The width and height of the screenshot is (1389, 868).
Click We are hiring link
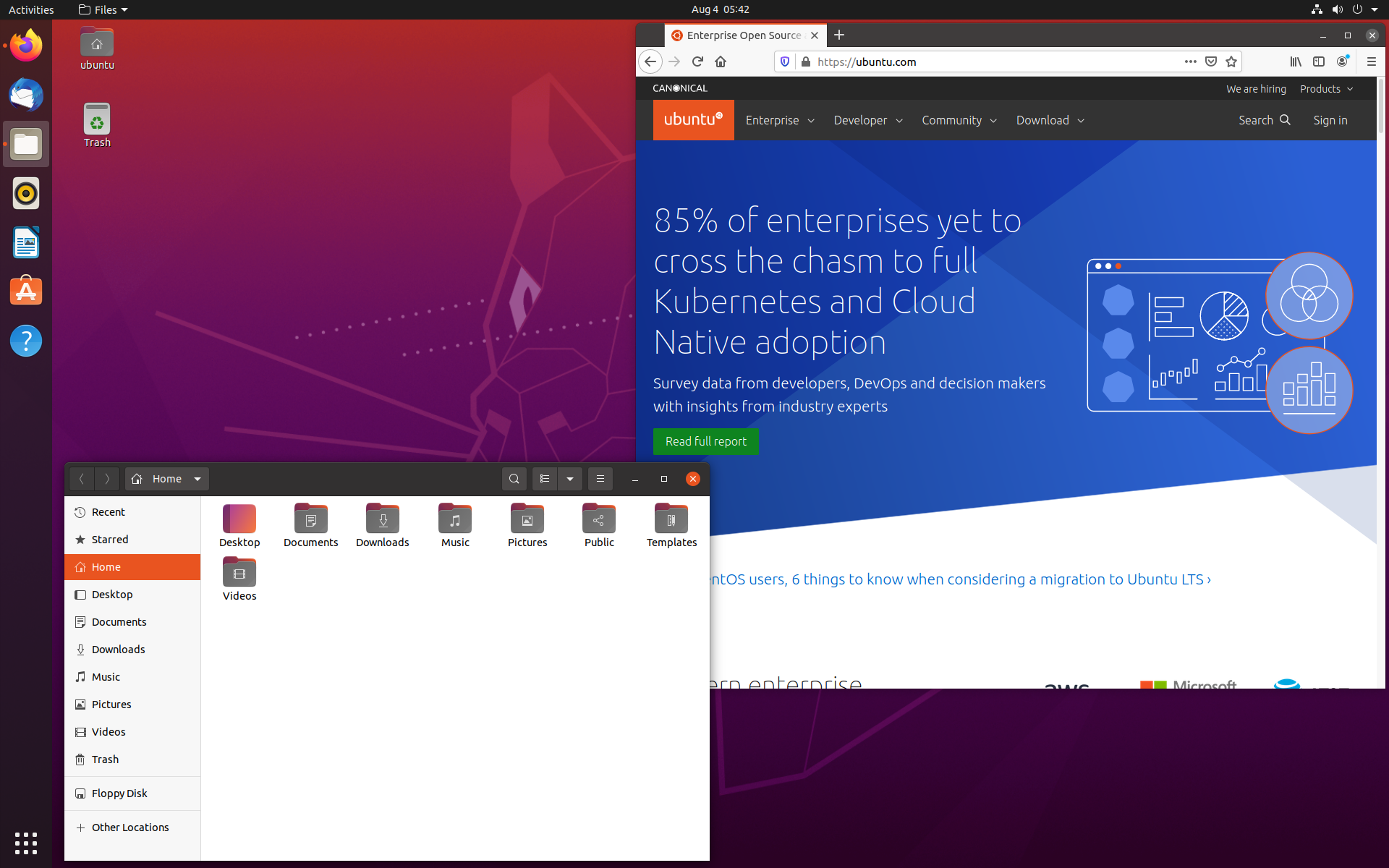pyautogui.click(x=1256, y=89)
